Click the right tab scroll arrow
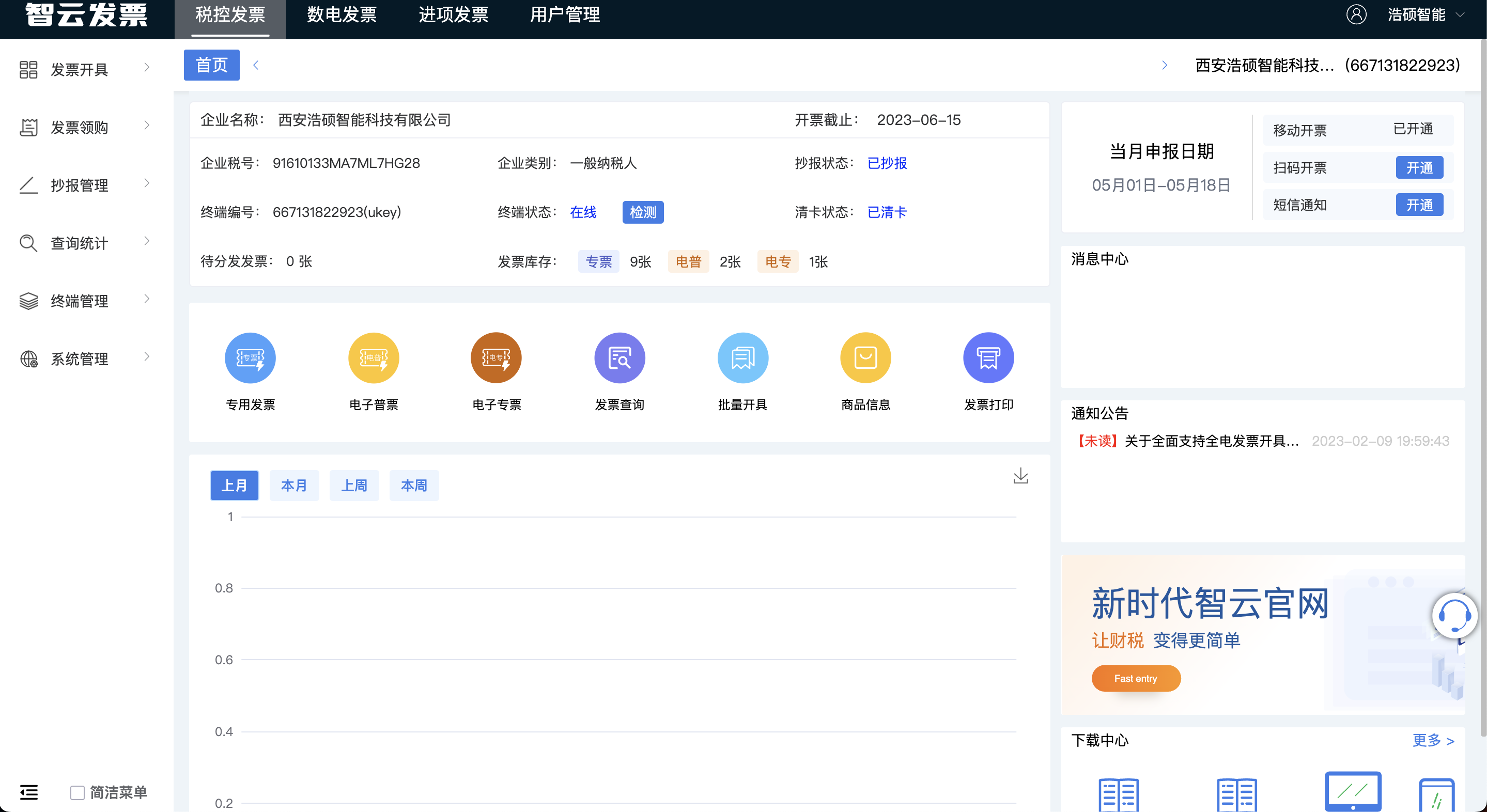This screenshot has width=1487, height=812. pos(1164,65)
